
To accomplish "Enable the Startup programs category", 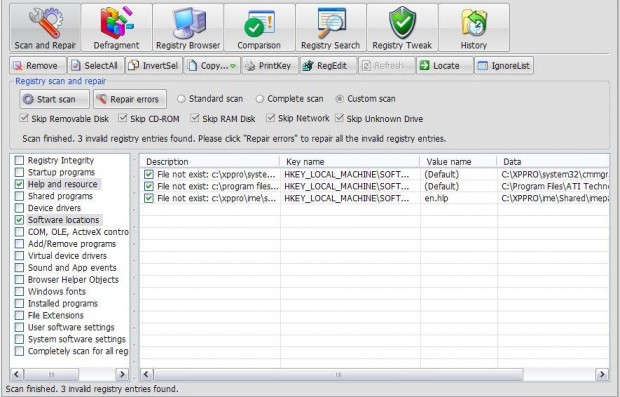I will coord(19,172).
